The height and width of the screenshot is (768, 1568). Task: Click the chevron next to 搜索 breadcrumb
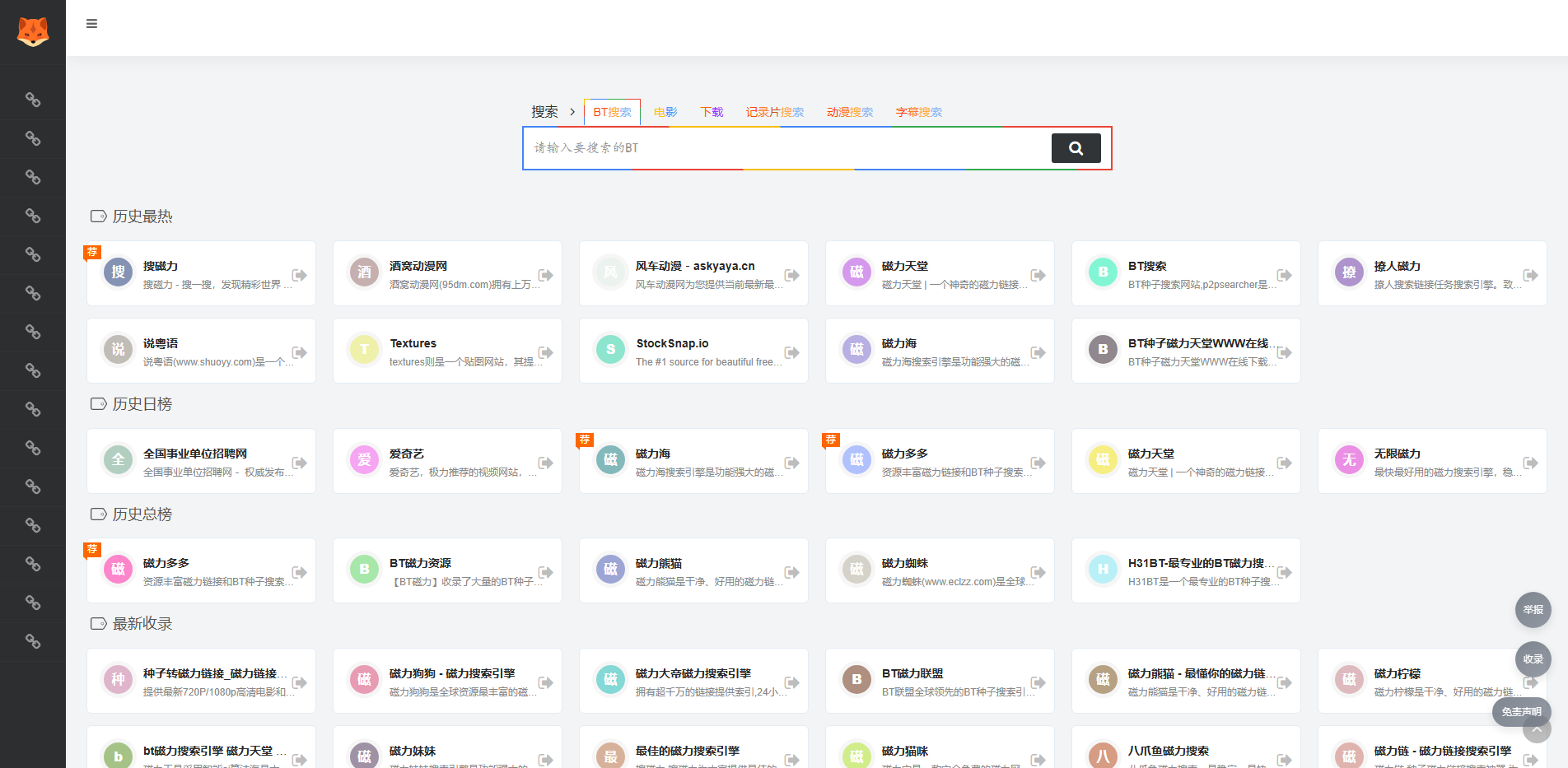tap(572, 112)
